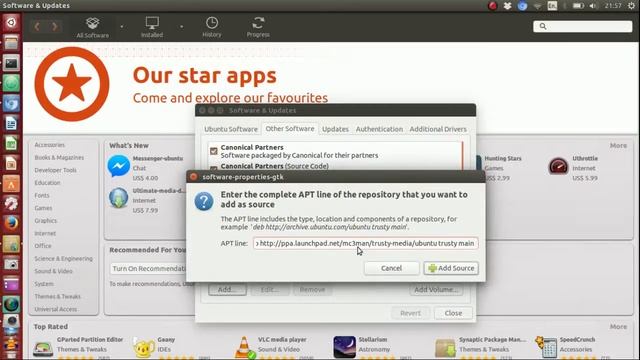Select the Games category
The image size is (640, 360).
[x=43, y=208]
